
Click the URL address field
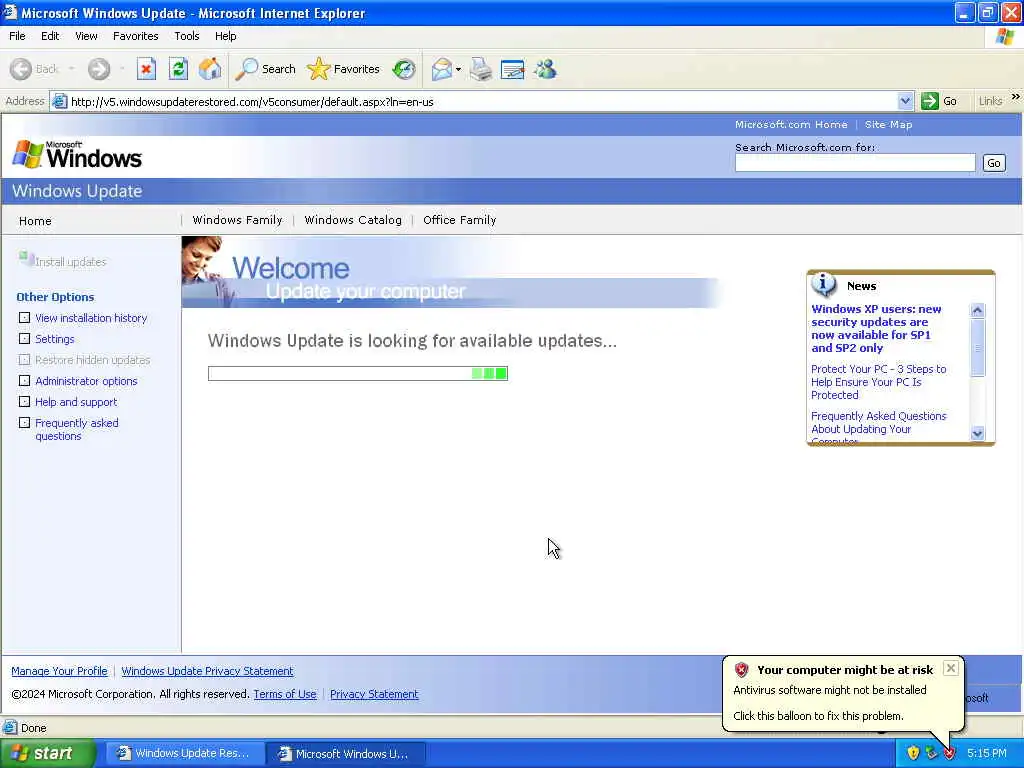pos(482,101)
